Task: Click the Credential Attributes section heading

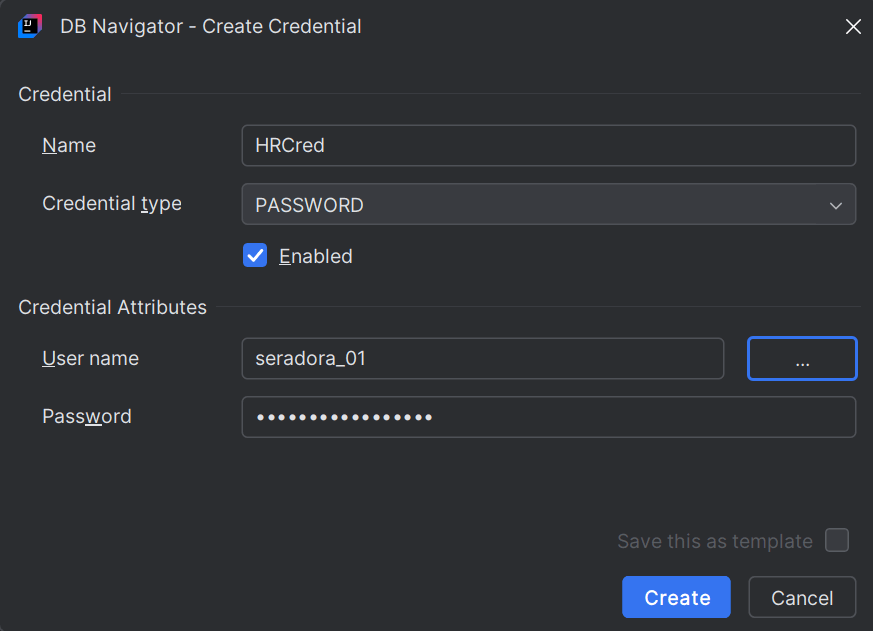Action: coord(112,307)
